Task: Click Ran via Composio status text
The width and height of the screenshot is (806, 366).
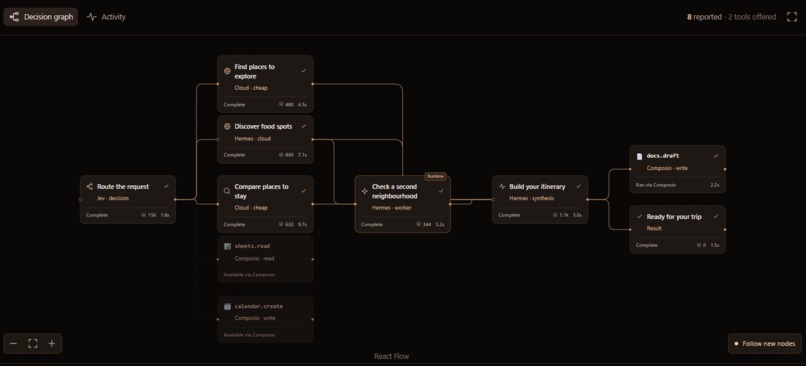Action: coord(656,185)
